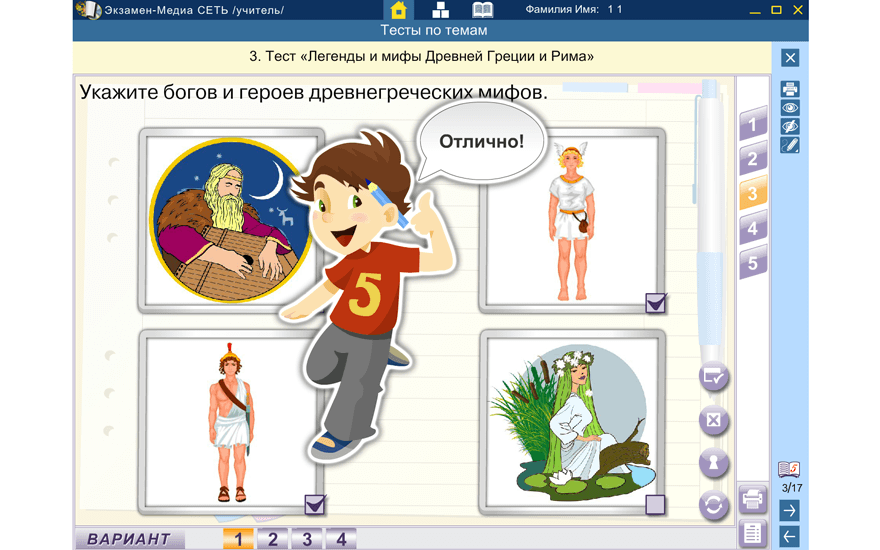The width and height of the screenshot is (880, 550).
Task: Click the 'Тесты по темам' header
Action: (x=433, y=30)
